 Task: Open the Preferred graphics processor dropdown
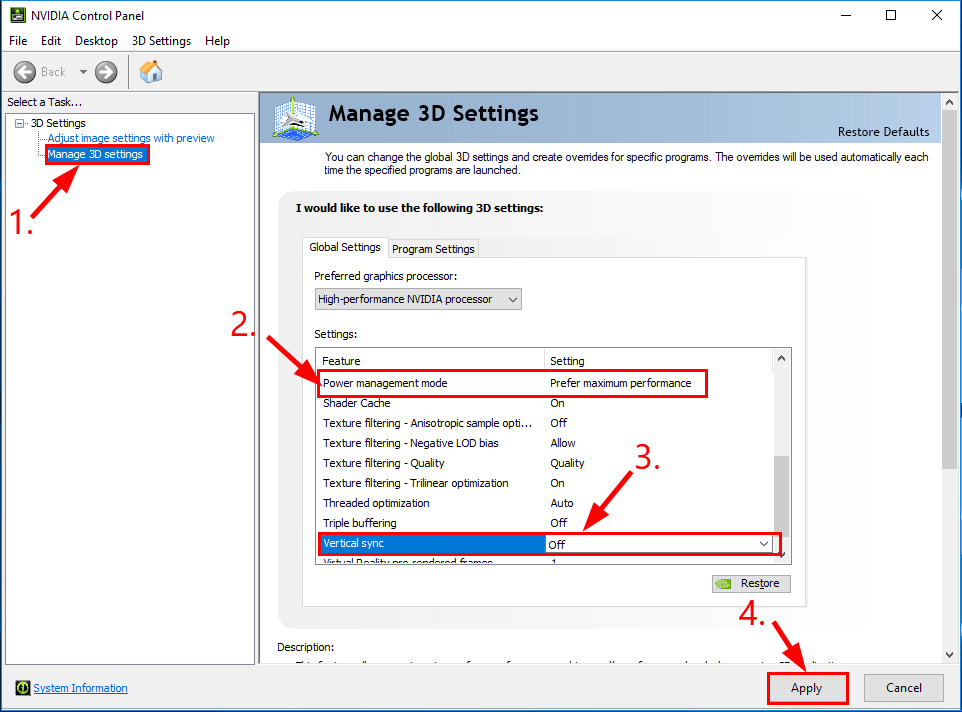(418, 299)
